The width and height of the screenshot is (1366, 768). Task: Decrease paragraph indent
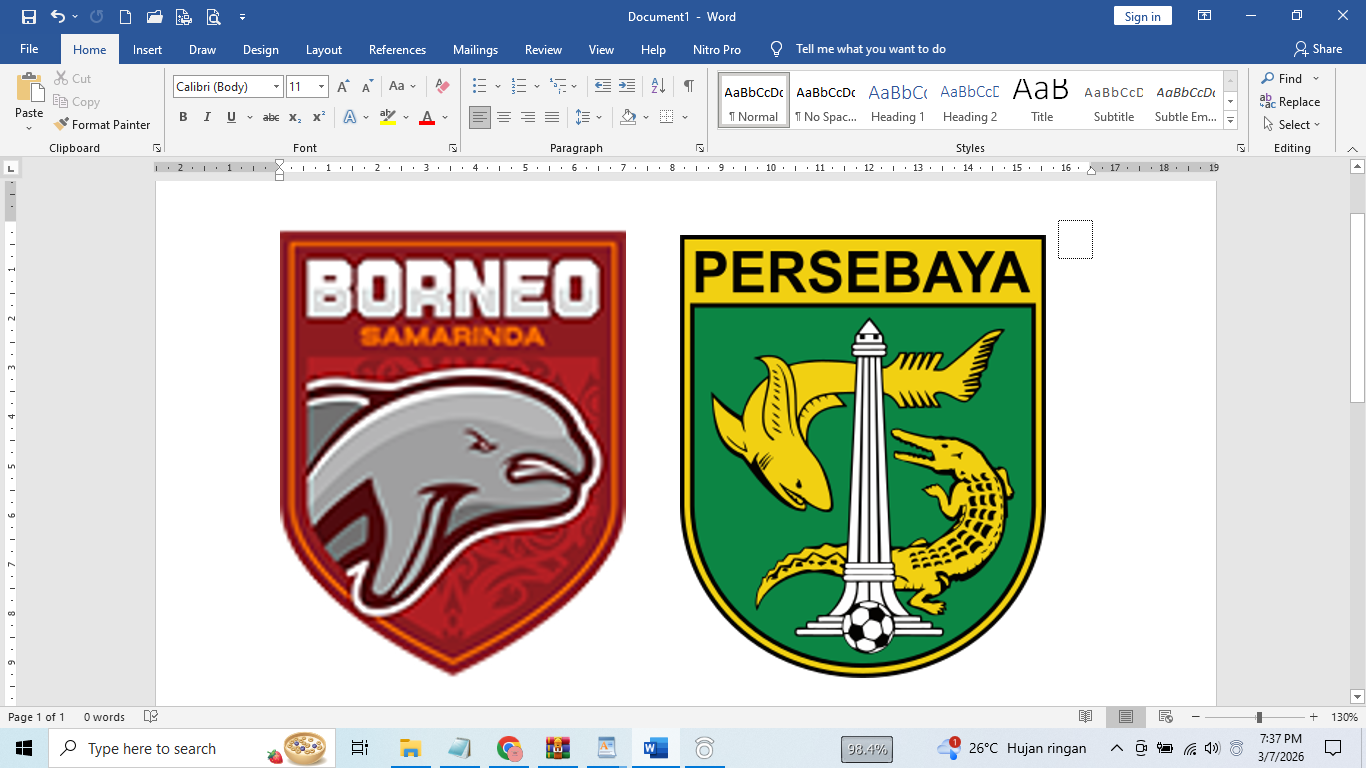point(602,86)
